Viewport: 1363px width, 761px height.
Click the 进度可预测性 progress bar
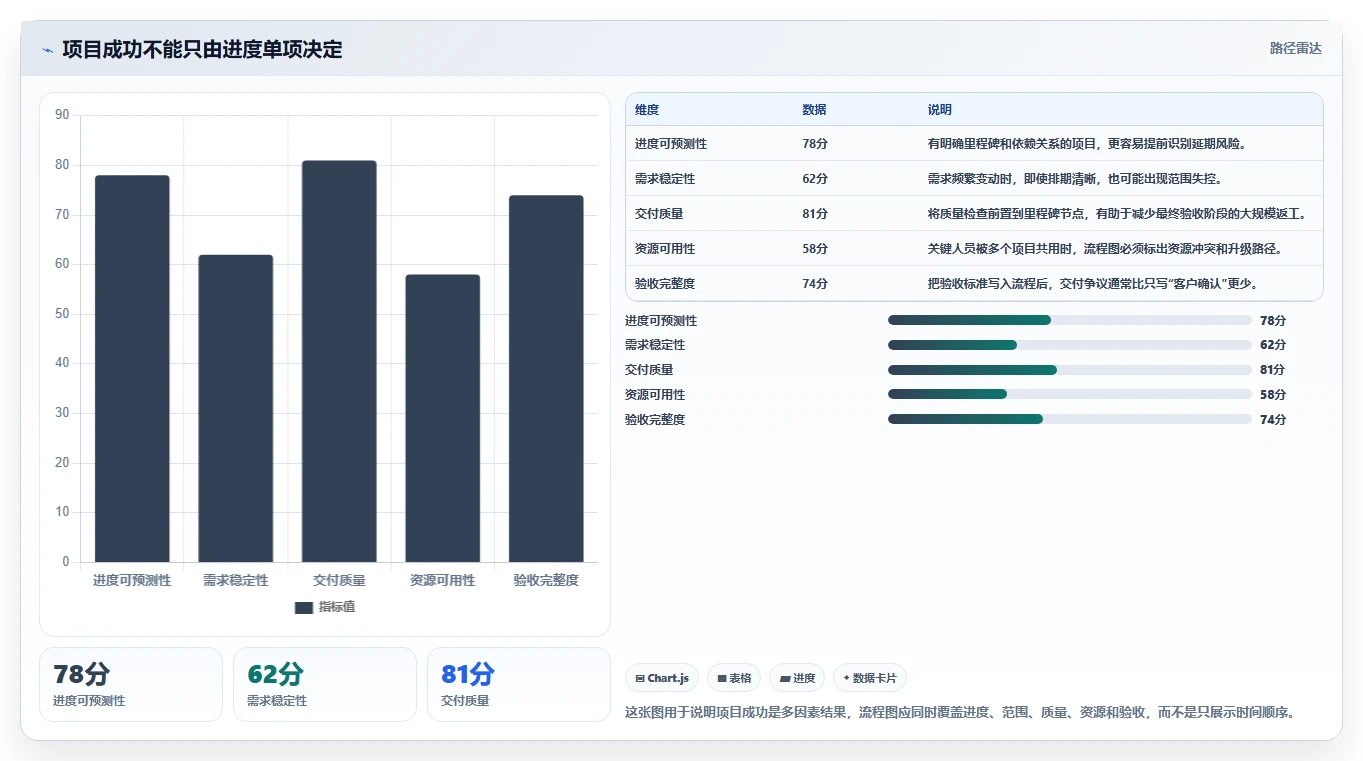[1070, 320]
